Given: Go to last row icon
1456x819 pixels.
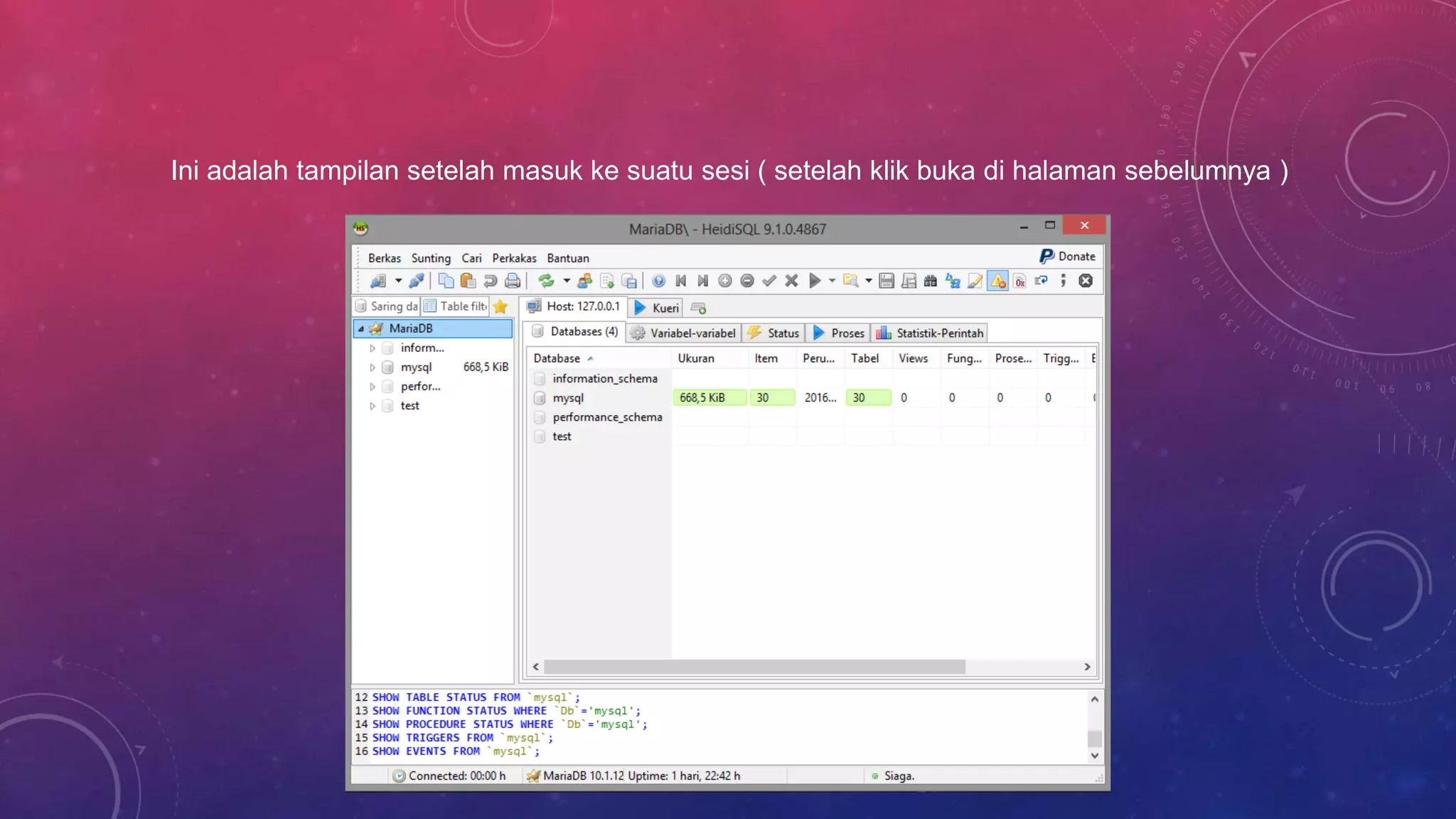Looking at the screenshot, I should 703,281.
